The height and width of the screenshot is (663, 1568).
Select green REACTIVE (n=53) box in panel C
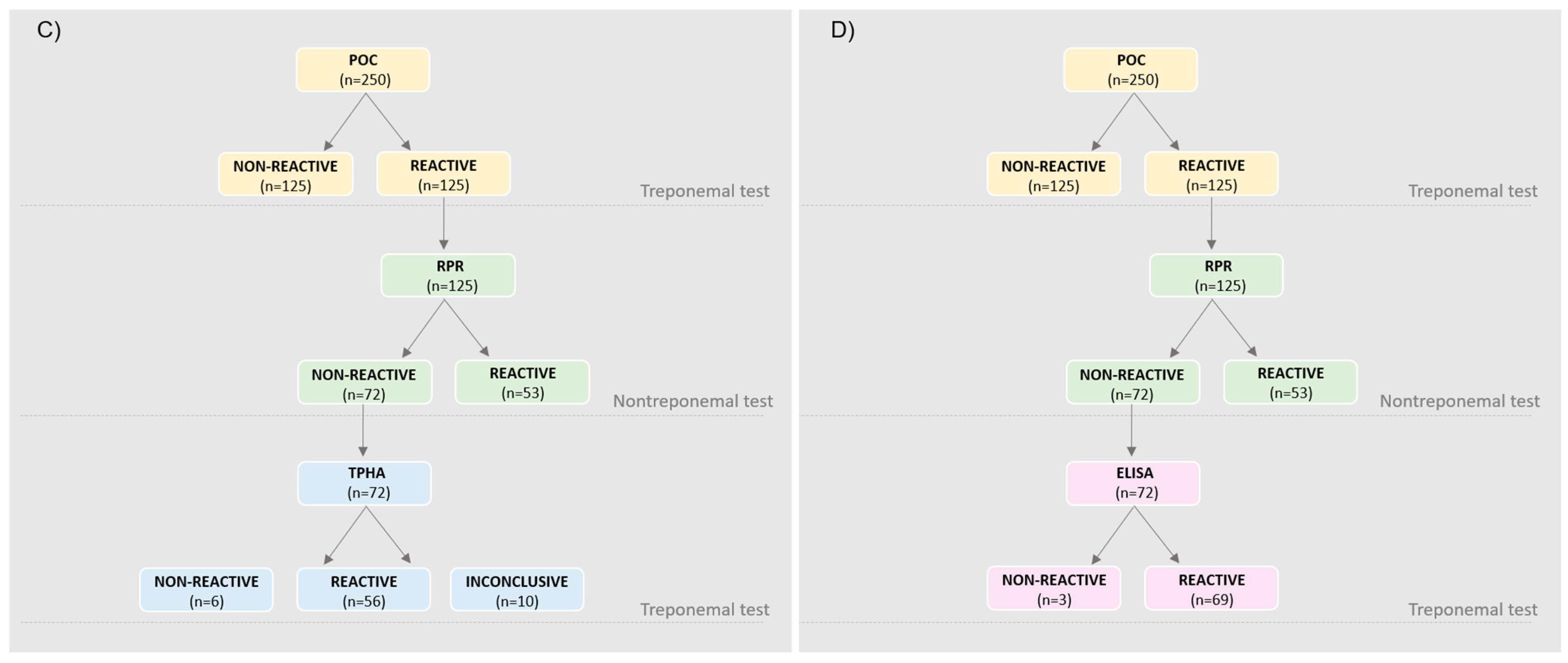point(522,382)
